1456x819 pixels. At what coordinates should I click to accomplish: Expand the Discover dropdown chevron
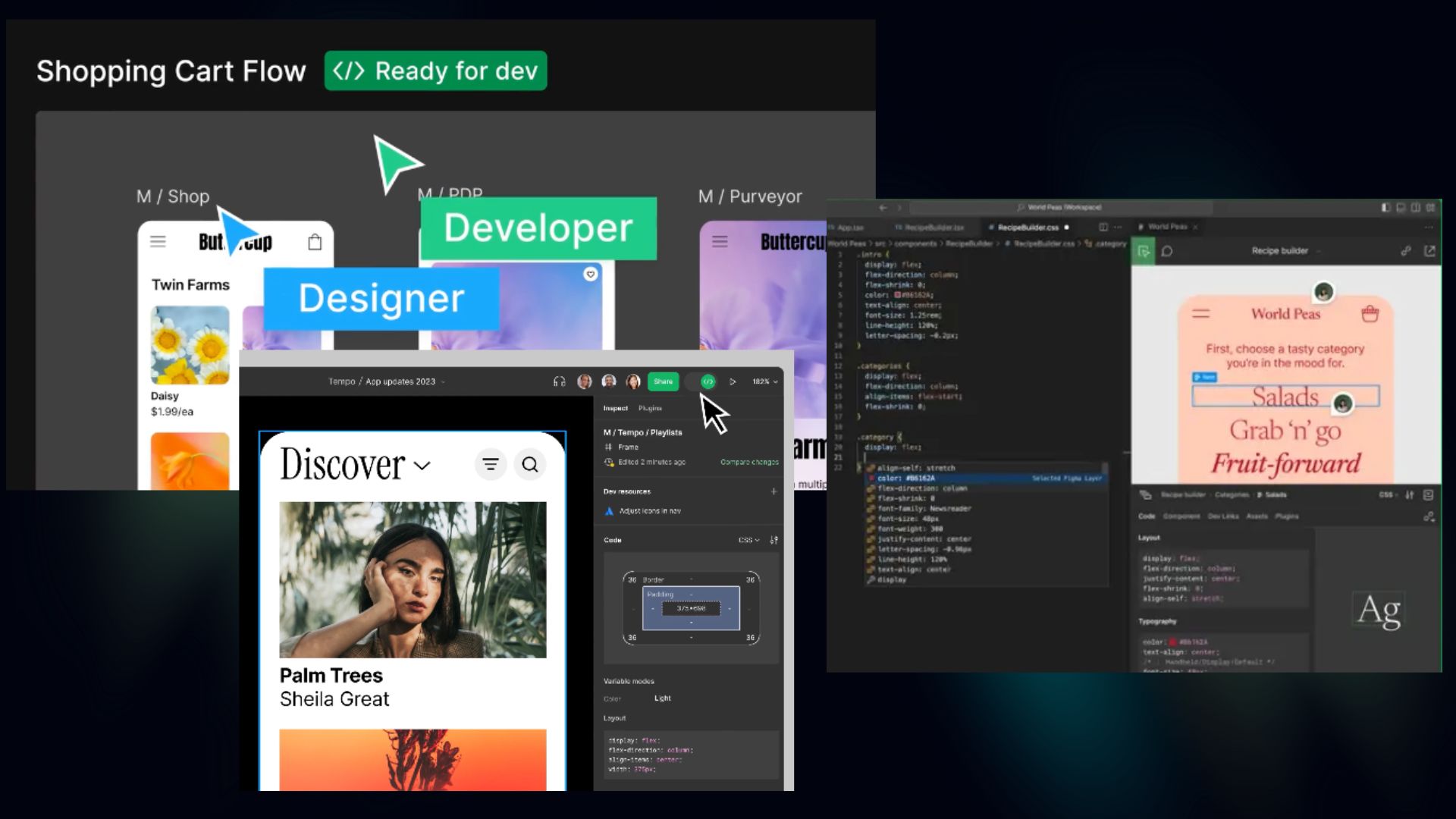(422, 466)
